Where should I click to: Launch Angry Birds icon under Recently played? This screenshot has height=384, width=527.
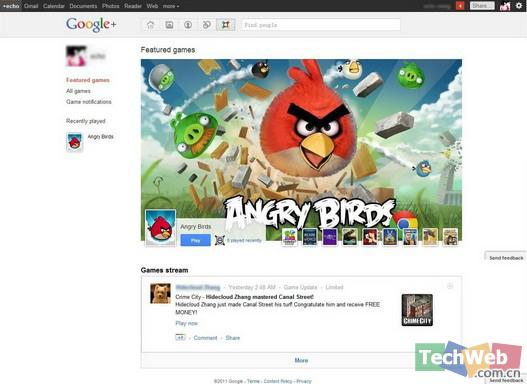[75, 142]
